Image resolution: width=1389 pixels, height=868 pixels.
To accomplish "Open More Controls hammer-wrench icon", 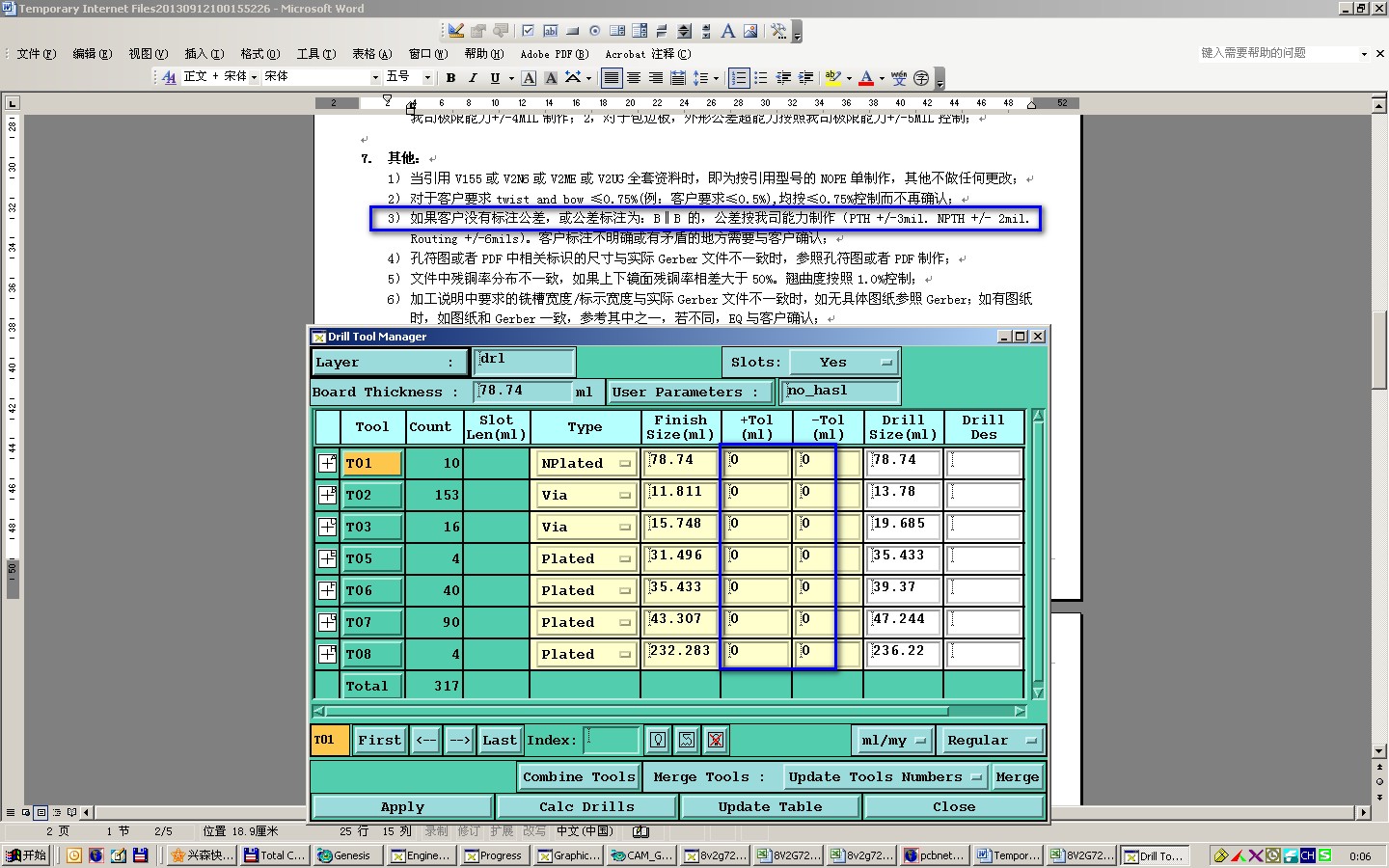I will [778, 31].
